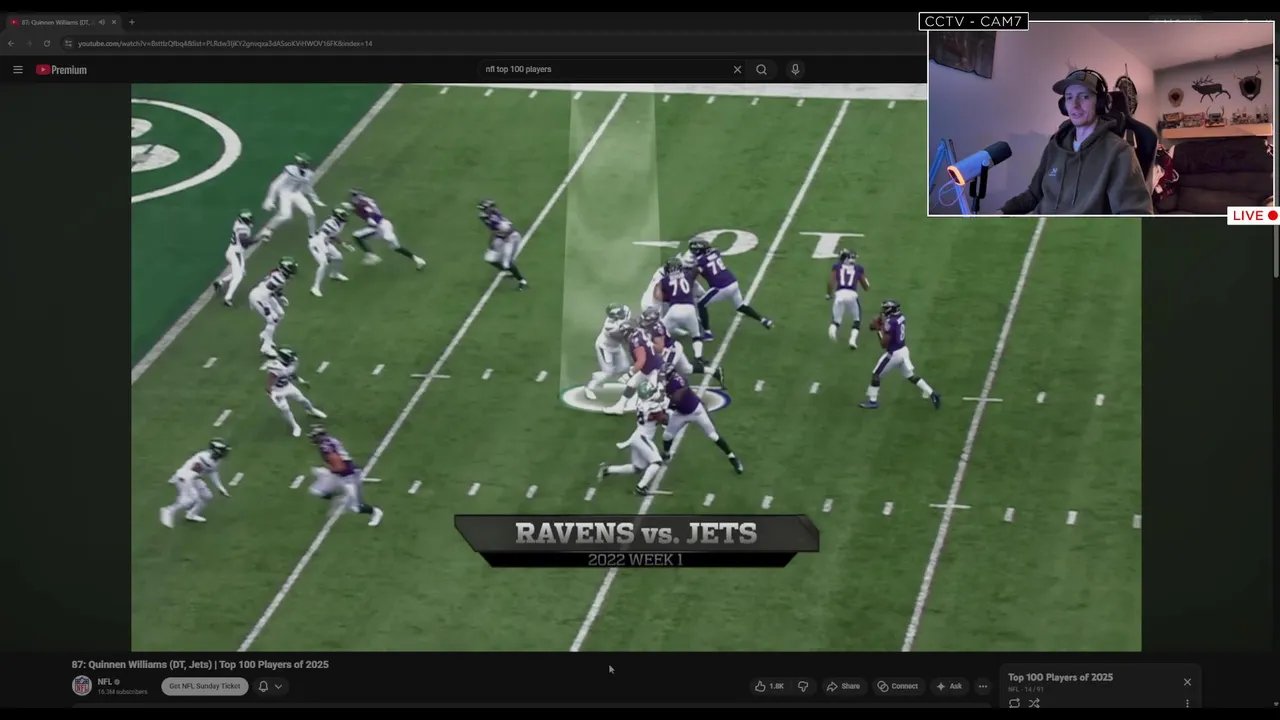Click the video title text
The height and width of the screenshot is (720, 1280).
(x=200, y=664)
